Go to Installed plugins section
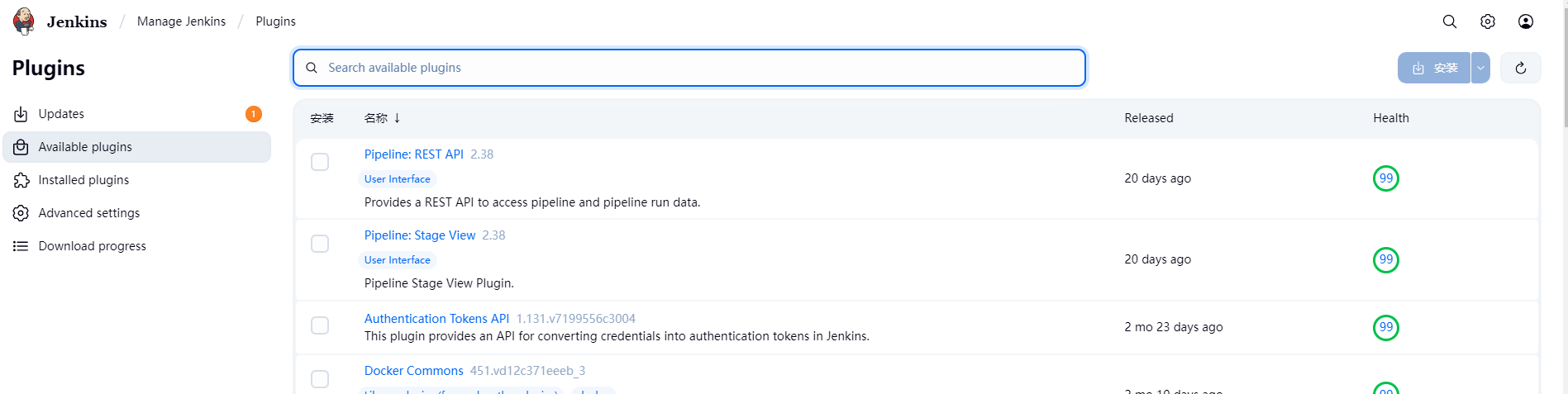Screen dimensions: 1568x394 (83, 180)
